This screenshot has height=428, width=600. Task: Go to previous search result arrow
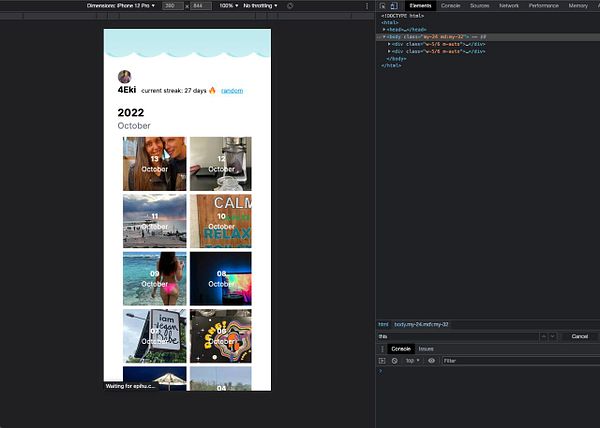pos(543,337)
